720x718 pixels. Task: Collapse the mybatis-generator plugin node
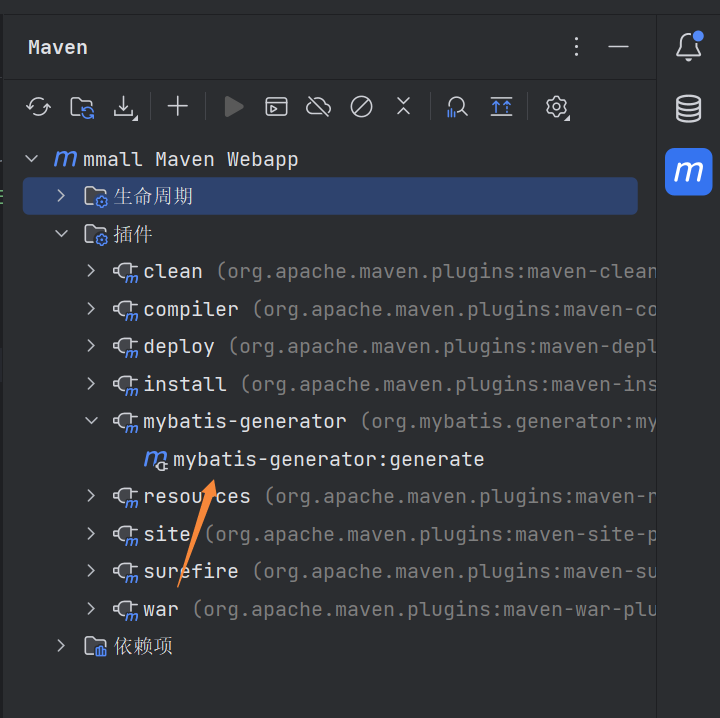tap(91, 421)
